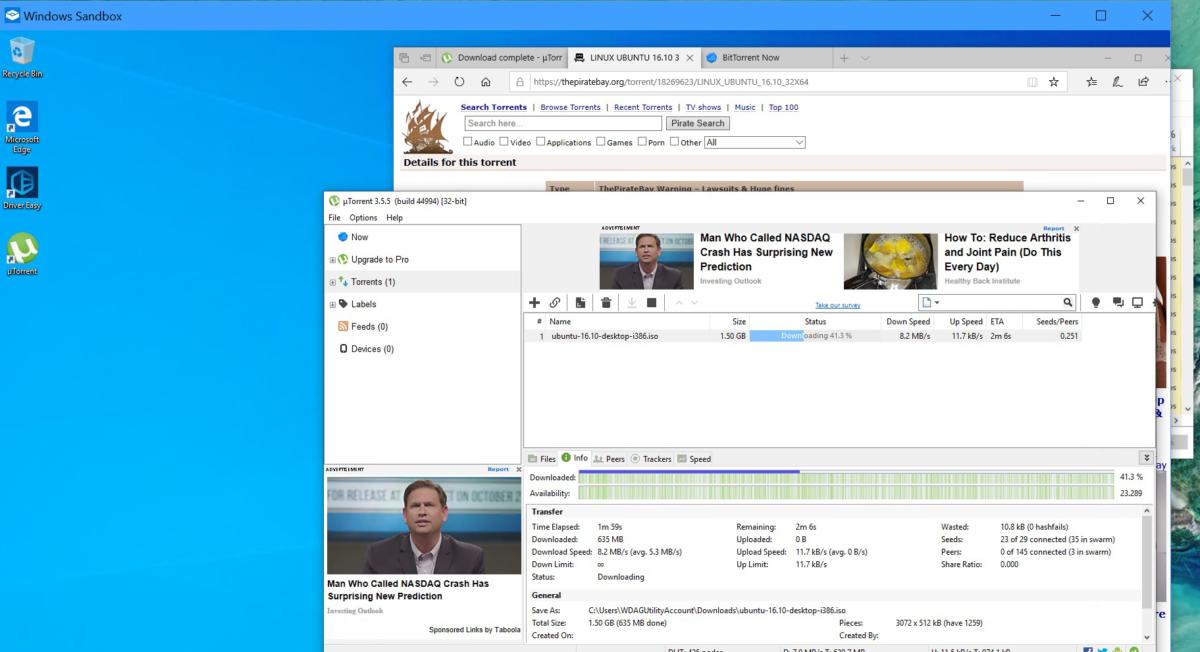Move torrent up the queue arrow
1200x652 pixels.
click(x=679, y=302)
